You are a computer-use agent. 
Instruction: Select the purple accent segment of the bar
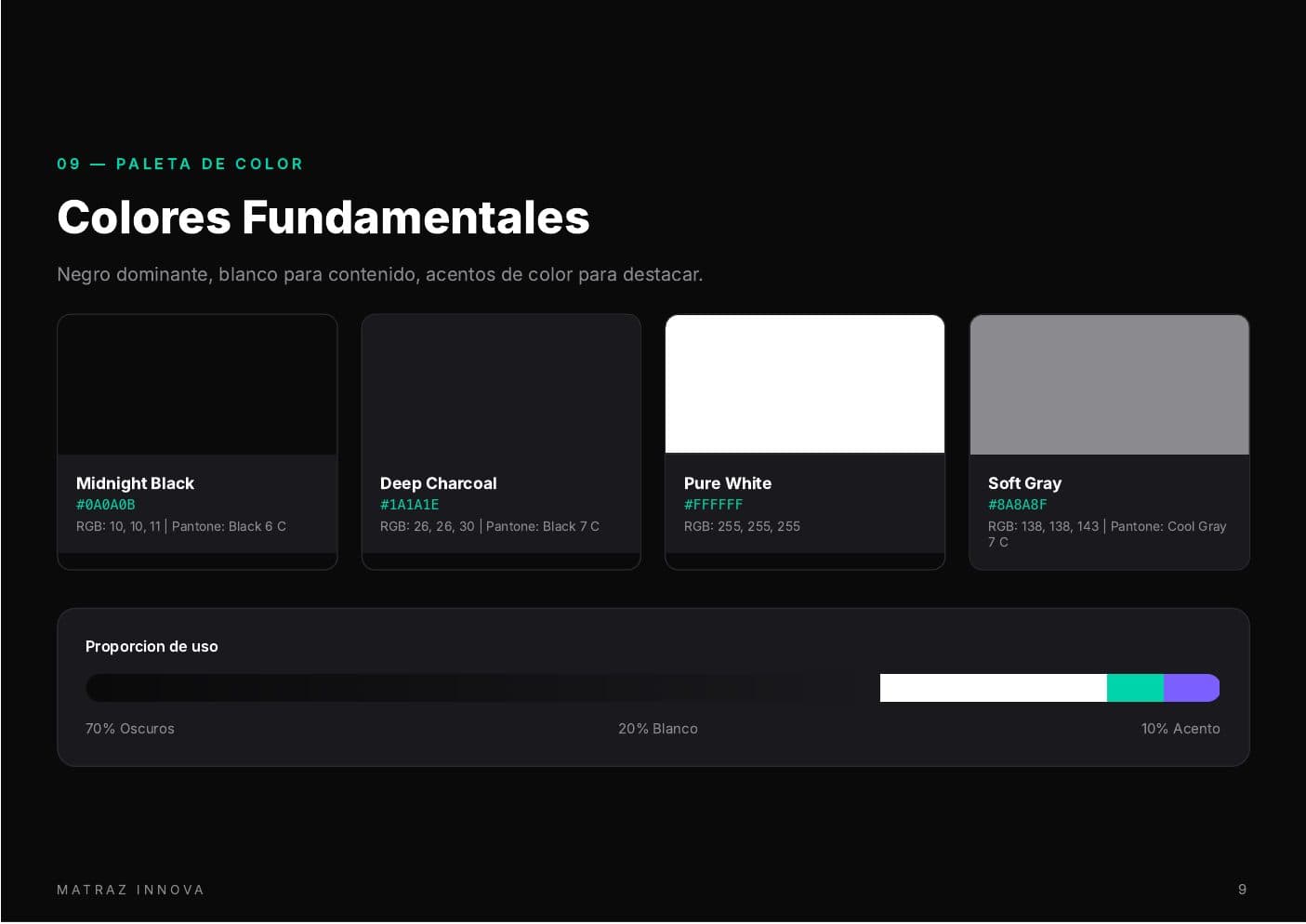[1191, 688]
